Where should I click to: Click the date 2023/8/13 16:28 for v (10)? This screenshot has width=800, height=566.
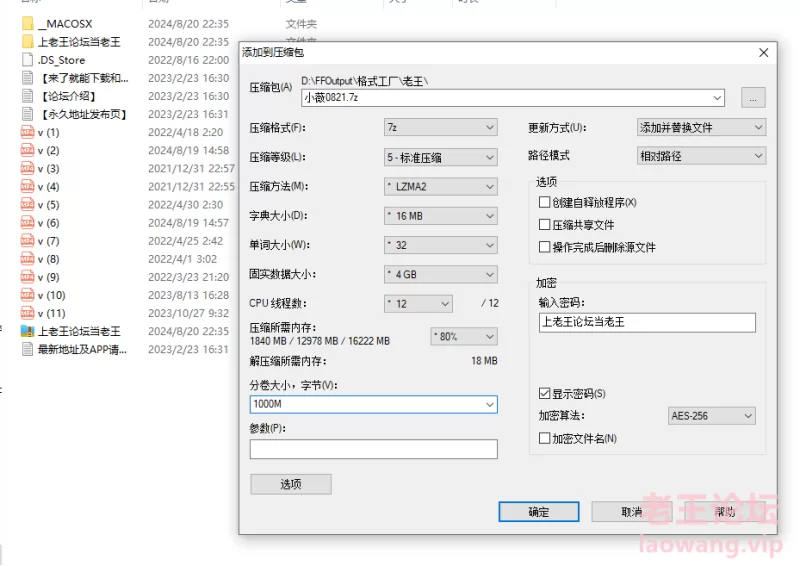click(x=188, y=295)
